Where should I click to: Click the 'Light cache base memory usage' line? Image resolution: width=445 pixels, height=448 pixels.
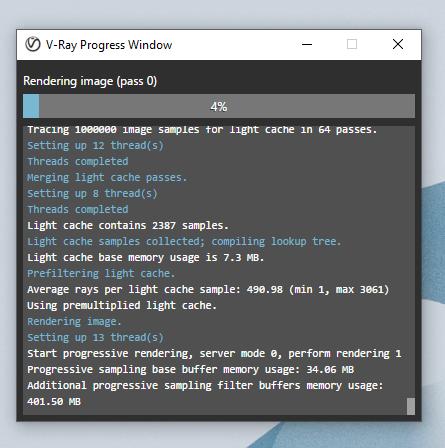(x=145, y=258)
